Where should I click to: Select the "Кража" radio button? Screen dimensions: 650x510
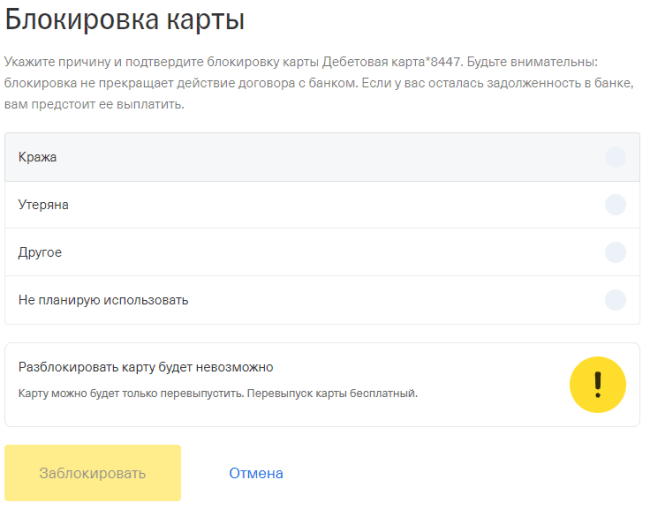tap(615, 157)
